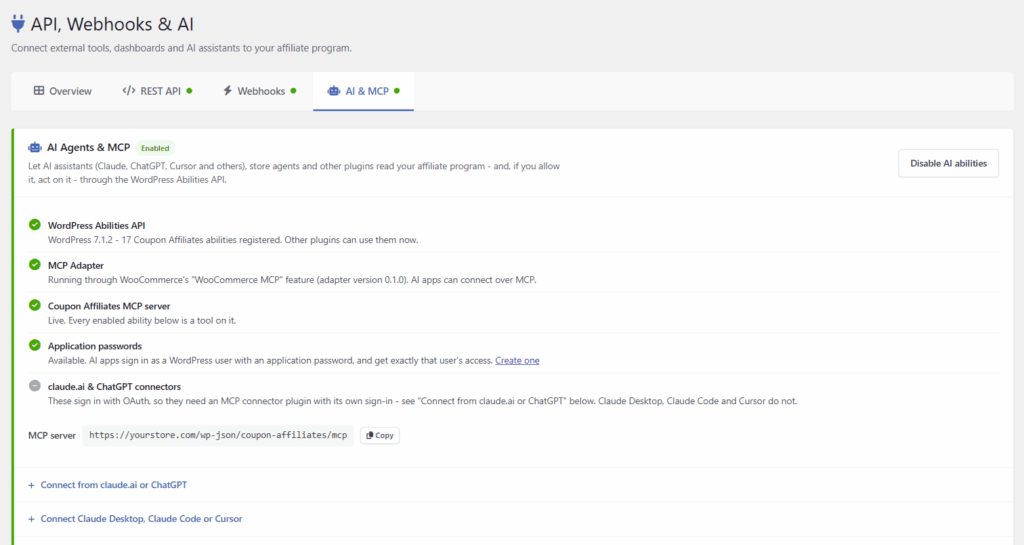Click the grey status icon for claude.ai & ChatGPT connectors
The height and width of the screenshot is (545, 1024).
pos(35,386)
